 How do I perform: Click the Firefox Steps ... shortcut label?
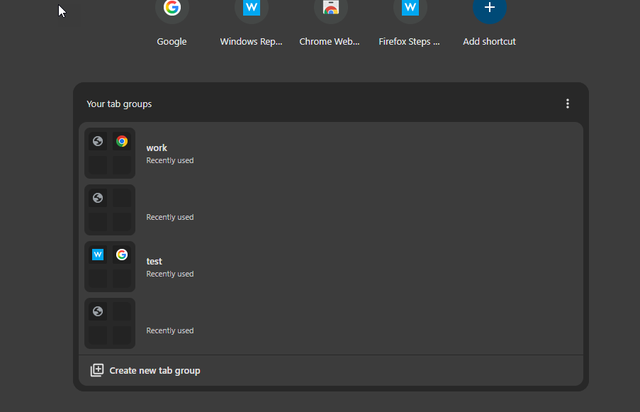click(409, 42)
